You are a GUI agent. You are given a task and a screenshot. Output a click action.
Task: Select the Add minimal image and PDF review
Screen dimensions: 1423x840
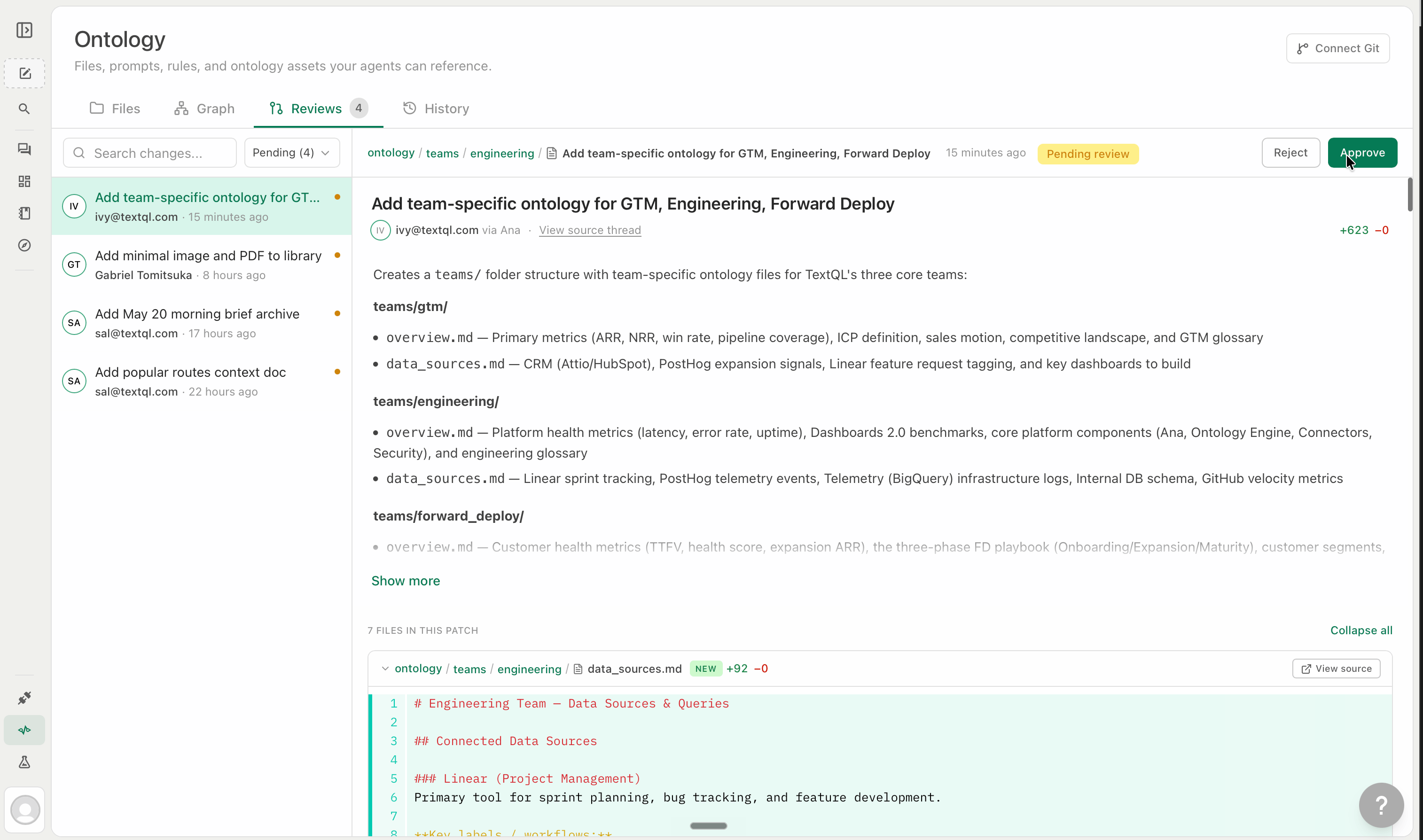click(x=202, y=265)
